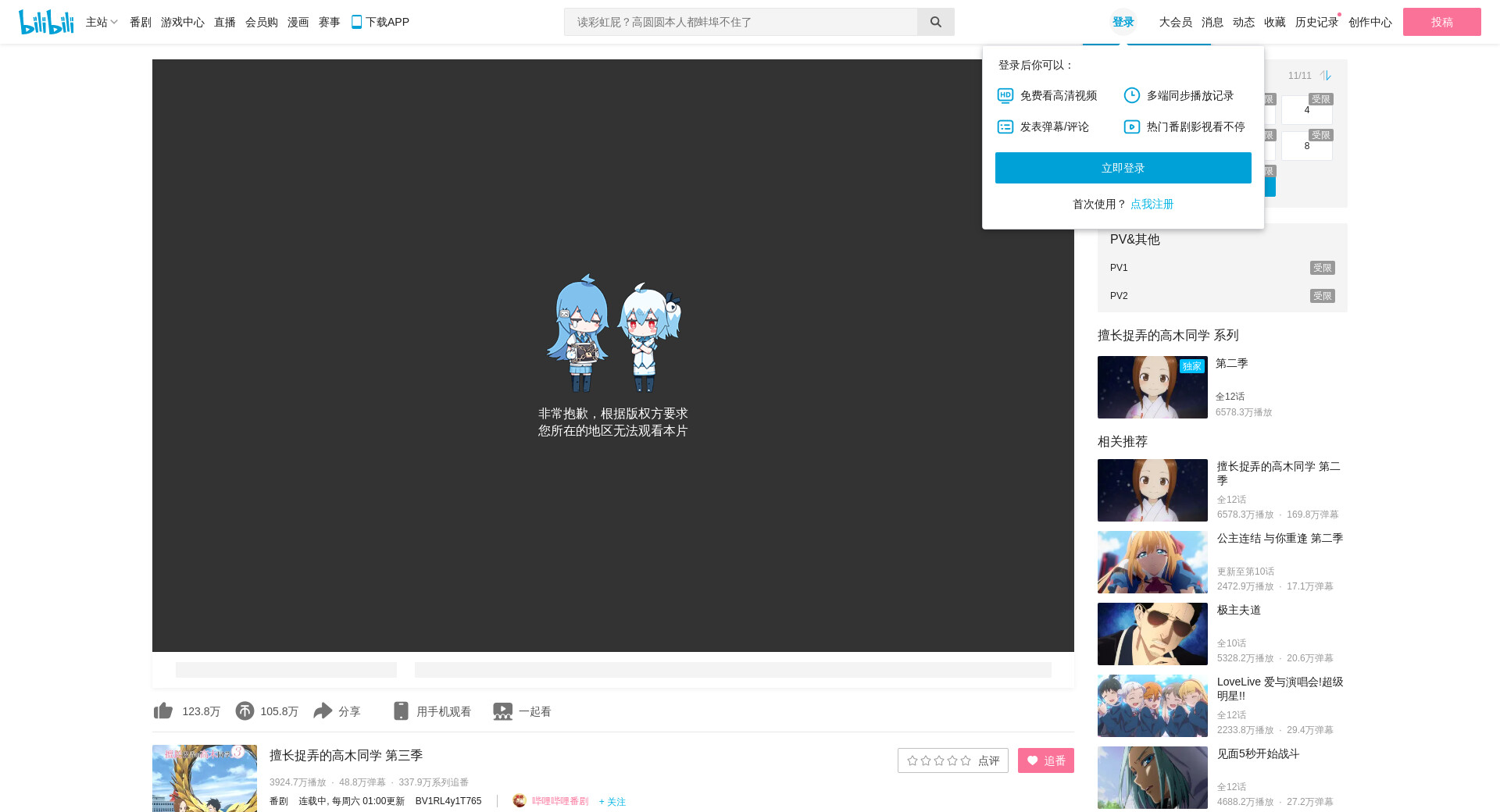Click the + 关注 follow link
Image resolution: width=1500 pixels, height=812 pixels.
(x=612, y=801)
